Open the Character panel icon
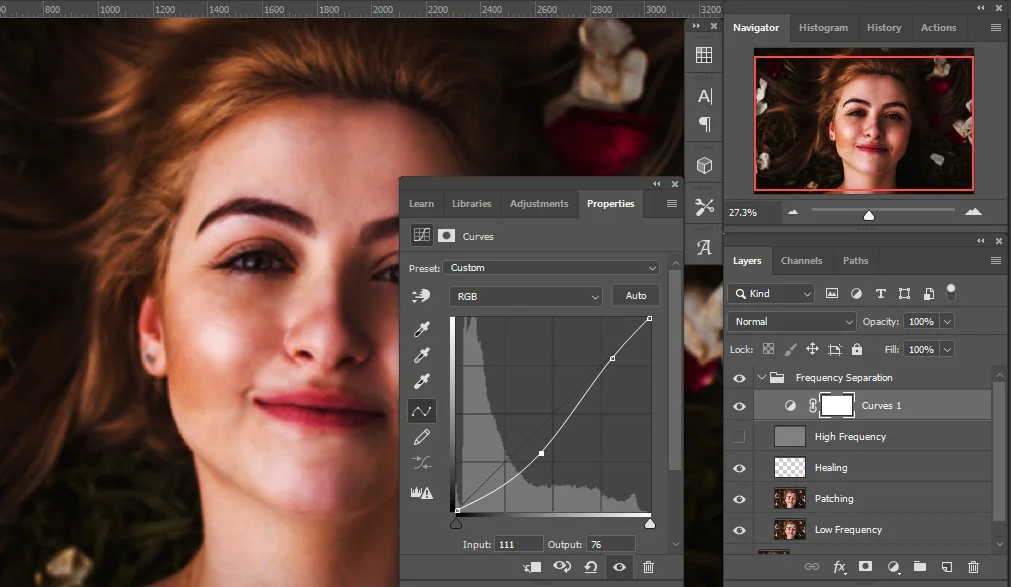1011x587 pixels. click(705, 96)
